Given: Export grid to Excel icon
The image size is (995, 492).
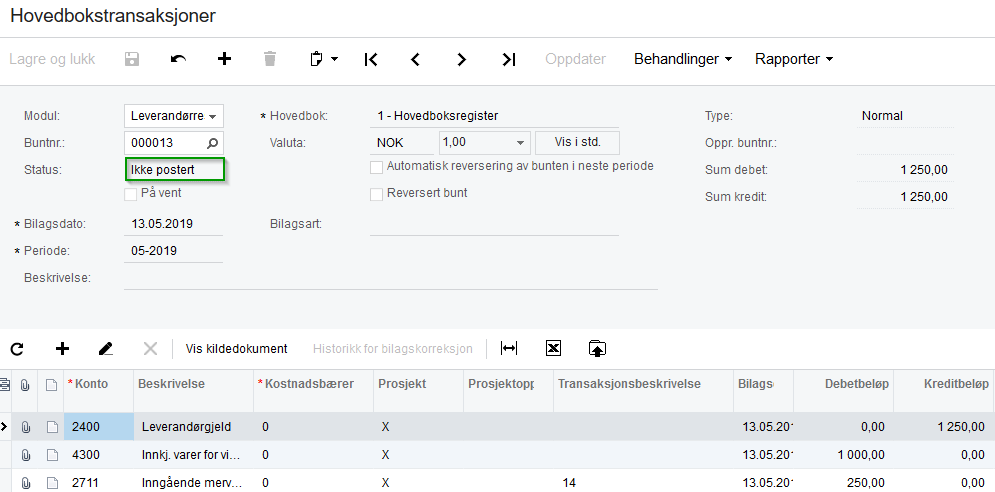Looking at the screenshot, I should pyautogui.click(x=553, y=348).
